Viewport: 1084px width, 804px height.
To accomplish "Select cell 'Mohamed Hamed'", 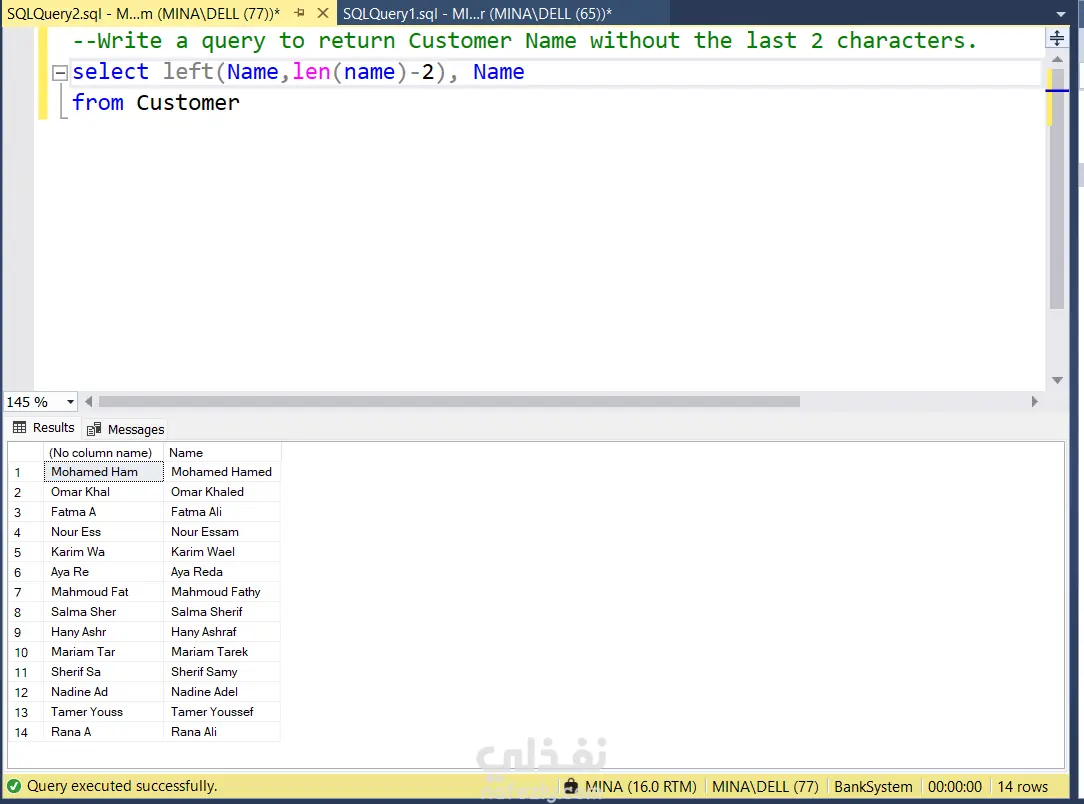I will pyautogui.click(x=222, y=472).
